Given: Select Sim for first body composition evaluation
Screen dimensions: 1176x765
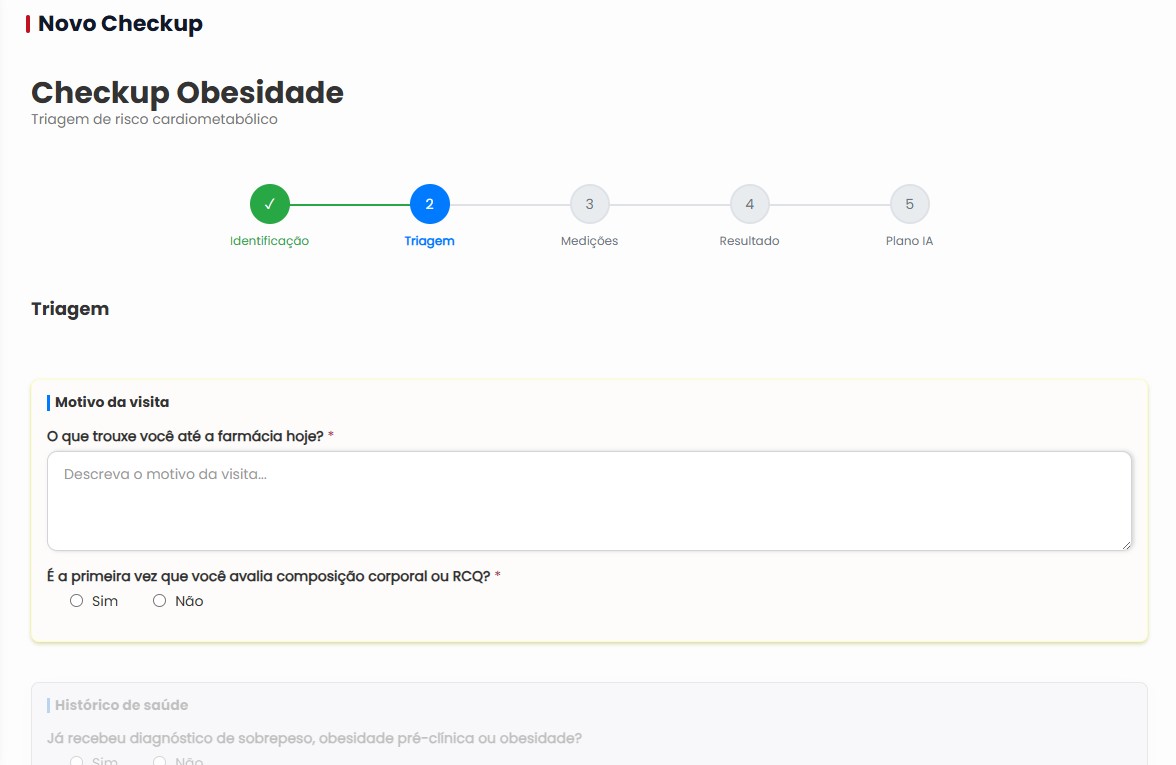Looking at the screenshot, I should pyautogui.click(x=76, y=601).
